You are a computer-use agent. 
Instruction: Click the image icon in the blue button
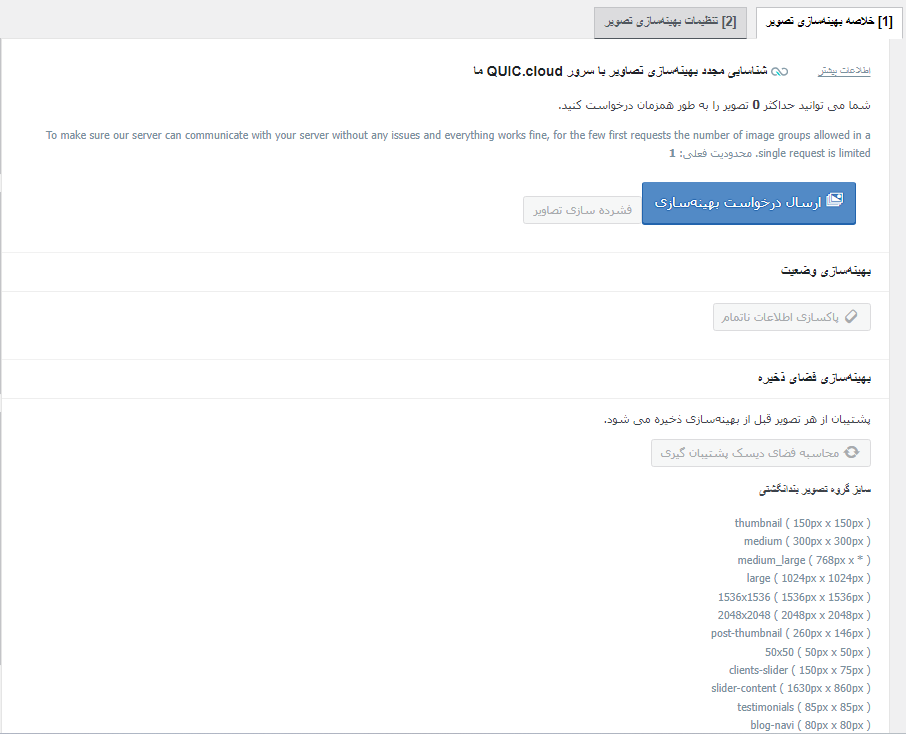(x=834, y=200)
